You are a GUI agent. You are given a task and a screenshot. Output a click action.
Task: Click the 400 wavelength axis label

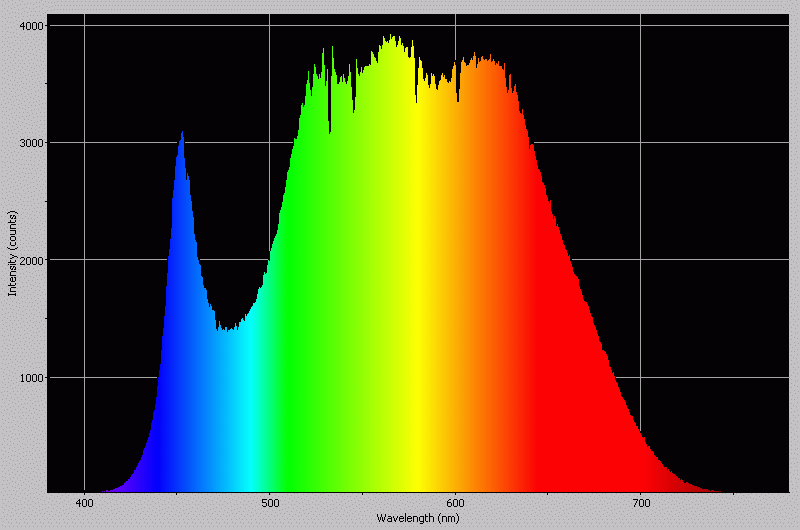coord(84,503)
